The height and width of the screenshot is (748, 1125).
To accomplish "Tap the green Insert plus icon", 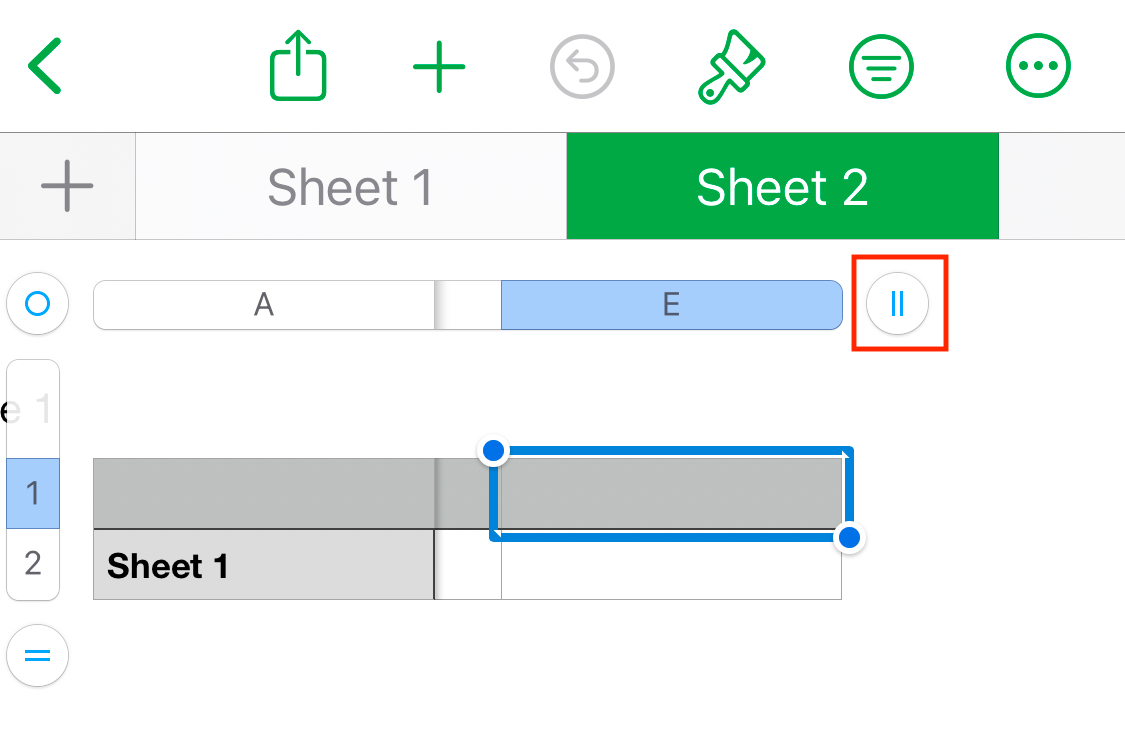I will coord(439,66).
